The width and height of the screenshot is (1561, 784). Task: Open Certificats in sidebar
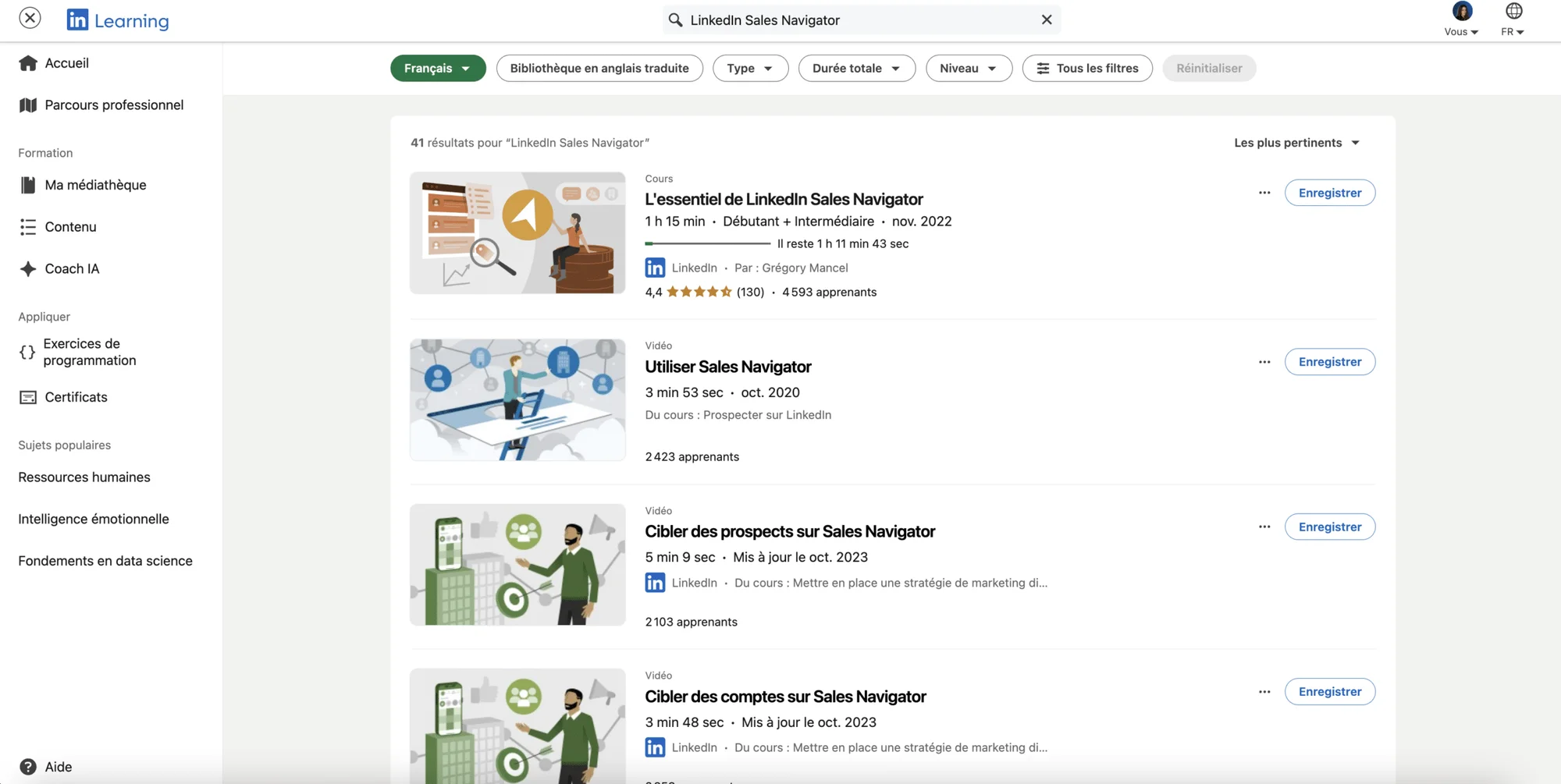click(x=63, y=397)
